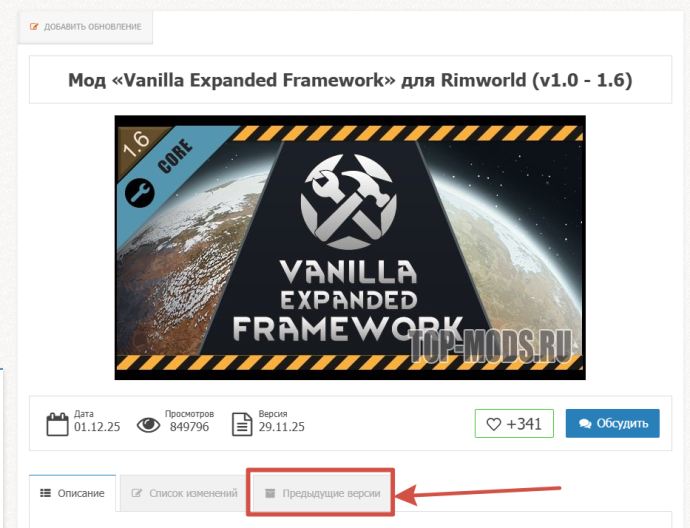This screenshot has width=690, height=528.
Task: Click the views count 849796
Action: tap(189, 427)
